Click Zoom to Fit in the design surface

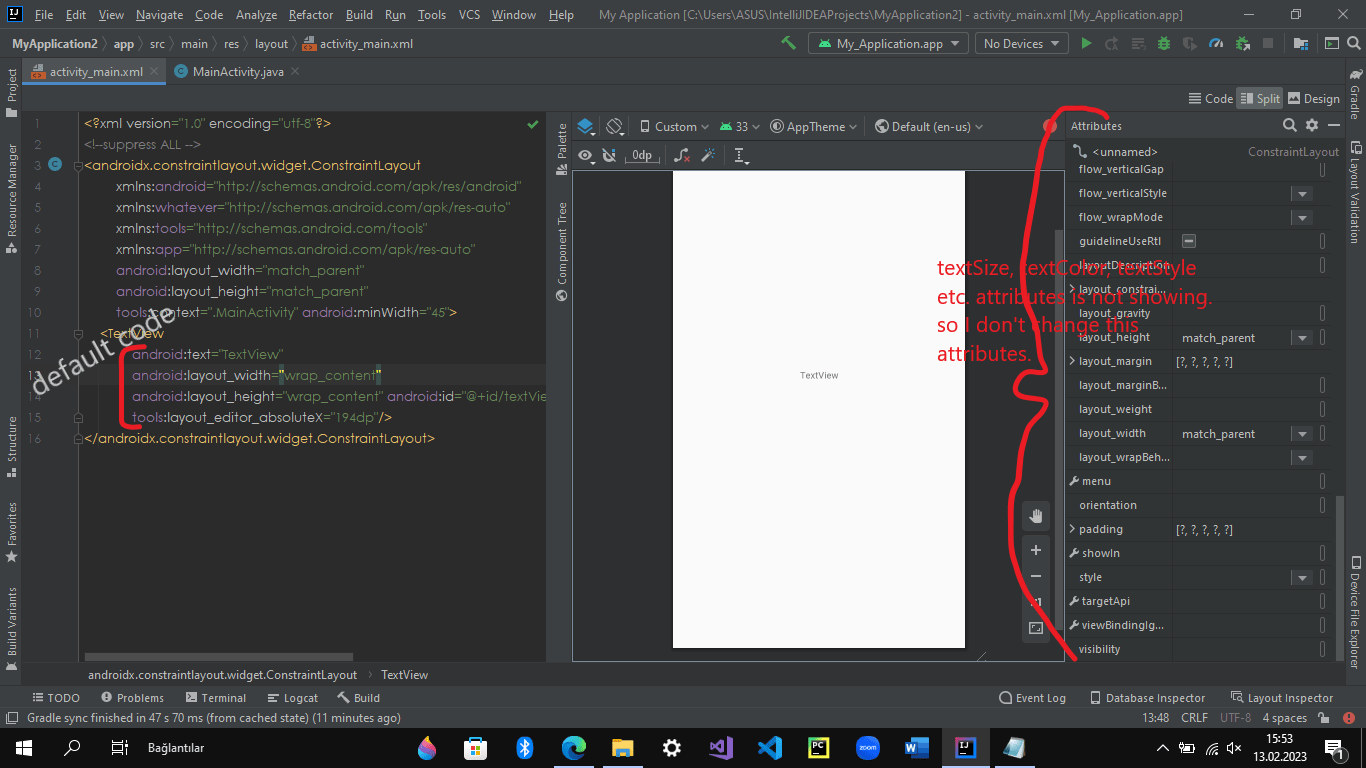pyautogui.click(x=1036, y=627)
